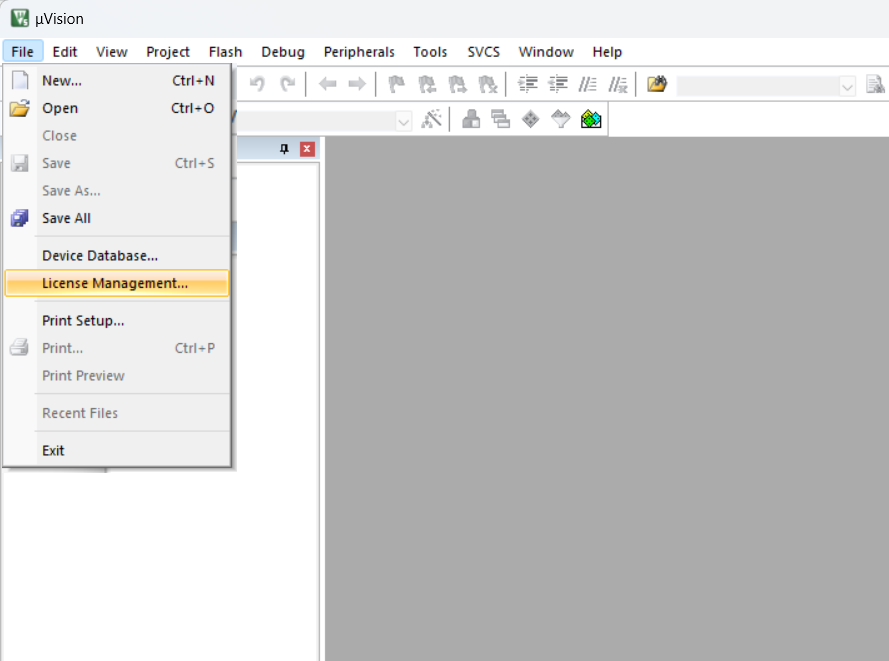Click the Save All disks icon in menu
Image resolution: width=889 pixels, height=661 pixels.
[19, 218]
